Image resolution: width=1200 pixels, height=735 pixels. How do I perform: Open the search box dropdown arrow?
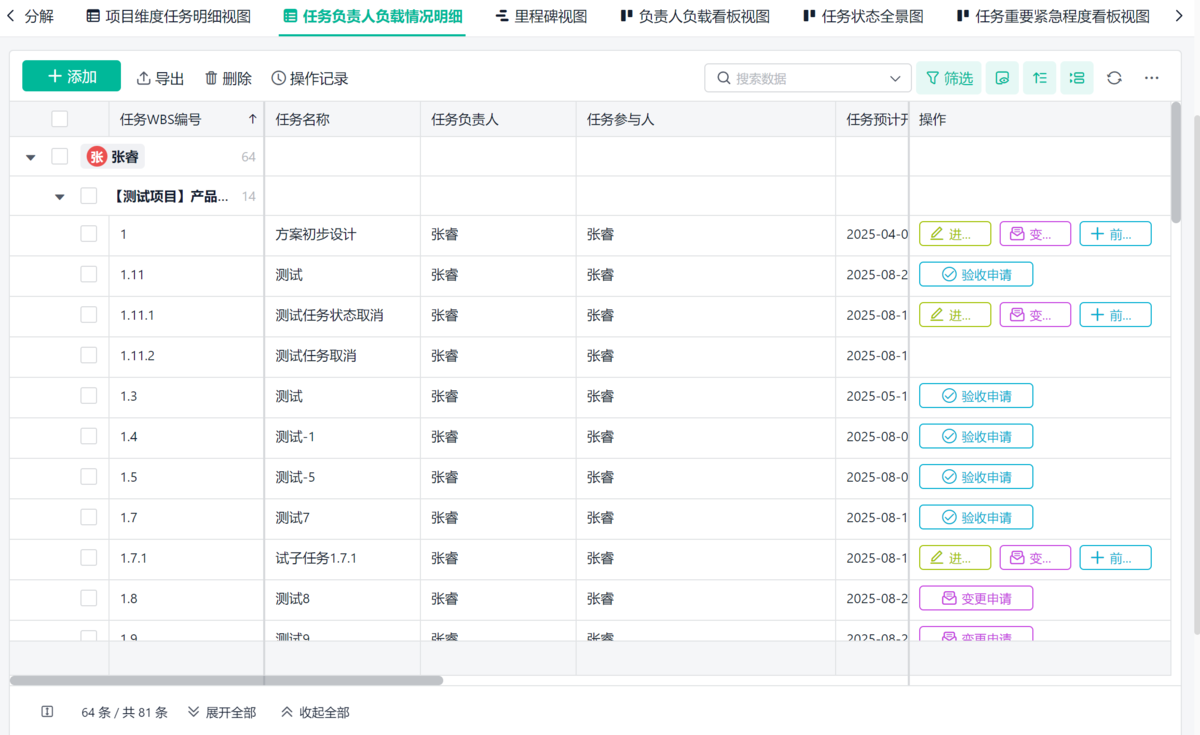click(895, 78)
